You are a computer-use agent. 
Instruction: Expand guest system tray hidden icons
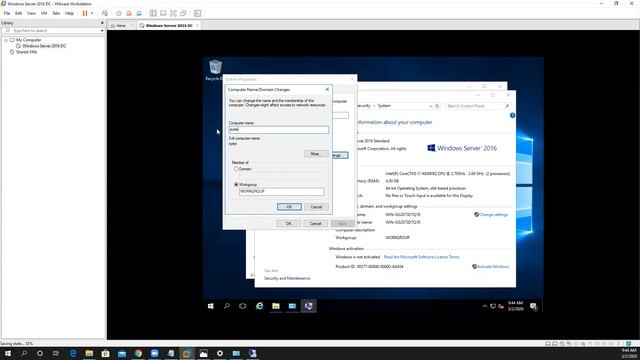pyautogui.click(x=484, y=306)
